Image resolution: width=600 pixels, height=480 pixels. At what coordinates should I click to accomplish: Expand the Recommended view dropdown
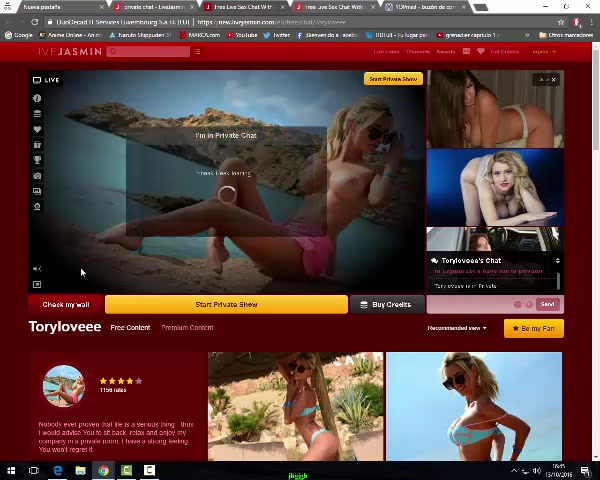457,328
